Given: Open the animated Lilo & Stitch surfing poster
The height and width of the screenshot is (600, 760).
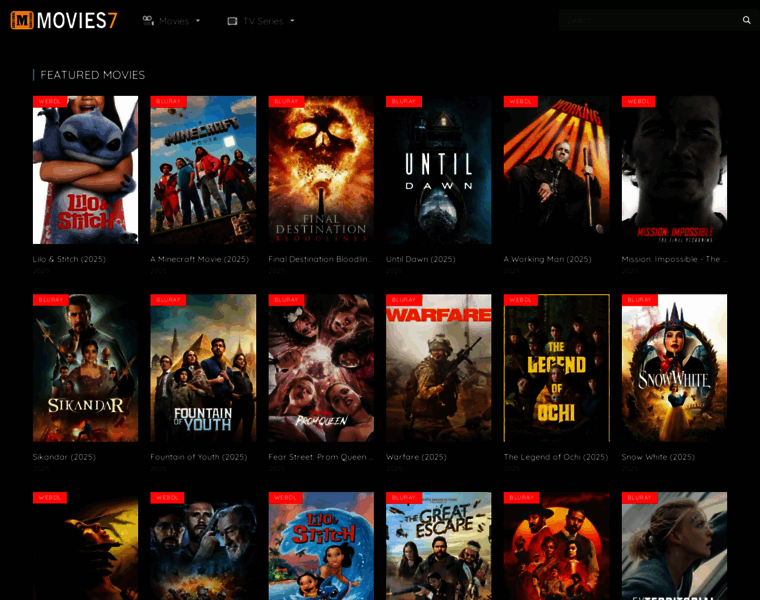Looking at the screenshot, I should [321, 546].
